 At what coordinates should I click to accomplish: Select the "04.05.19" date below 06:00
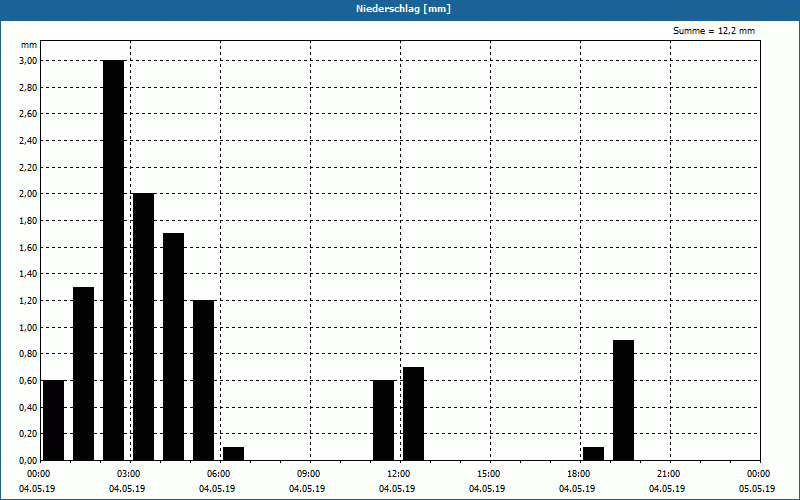tap(217, 488)
